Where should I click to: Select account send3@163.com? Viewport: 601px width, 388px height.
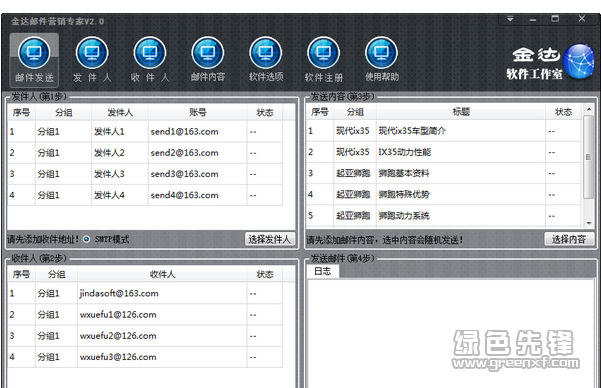pos(184,174)
